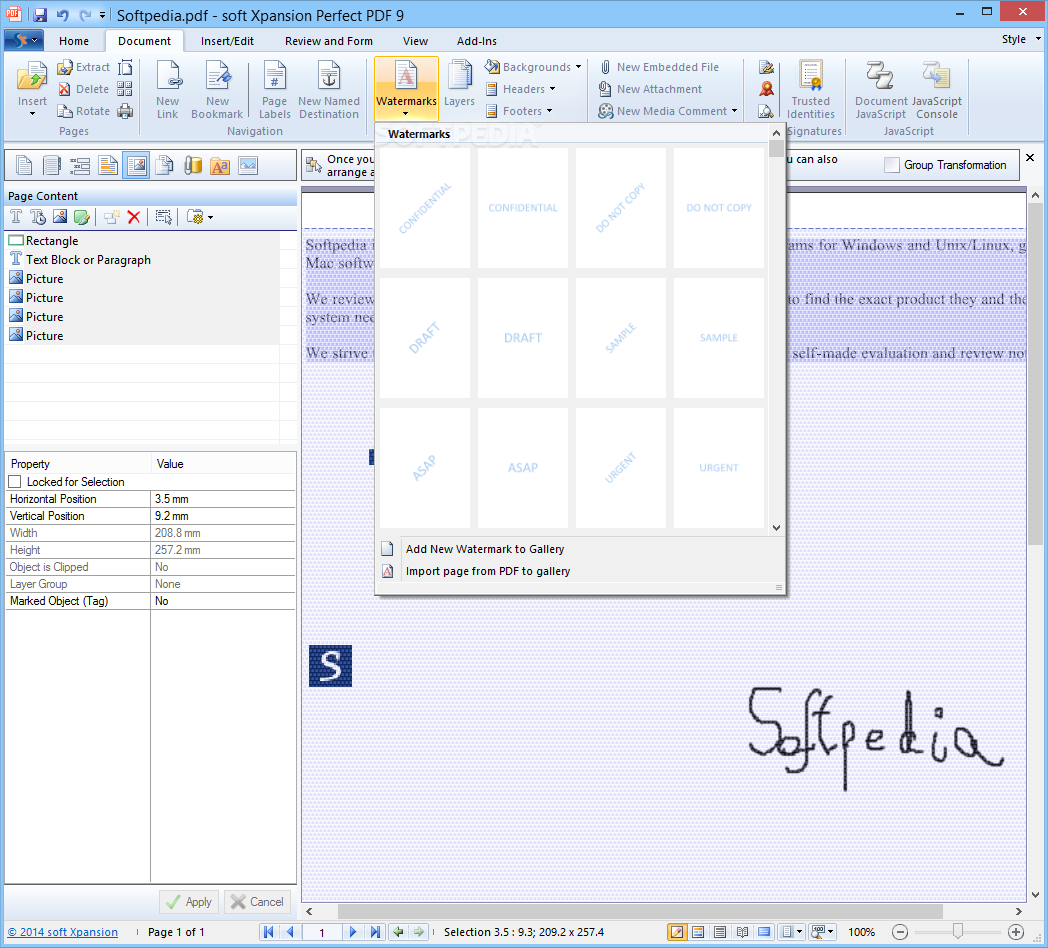Select the diagonal CONFIDENTIAL watermark thumbnail
Screen dimensions: 1048x948
[424, 208]
